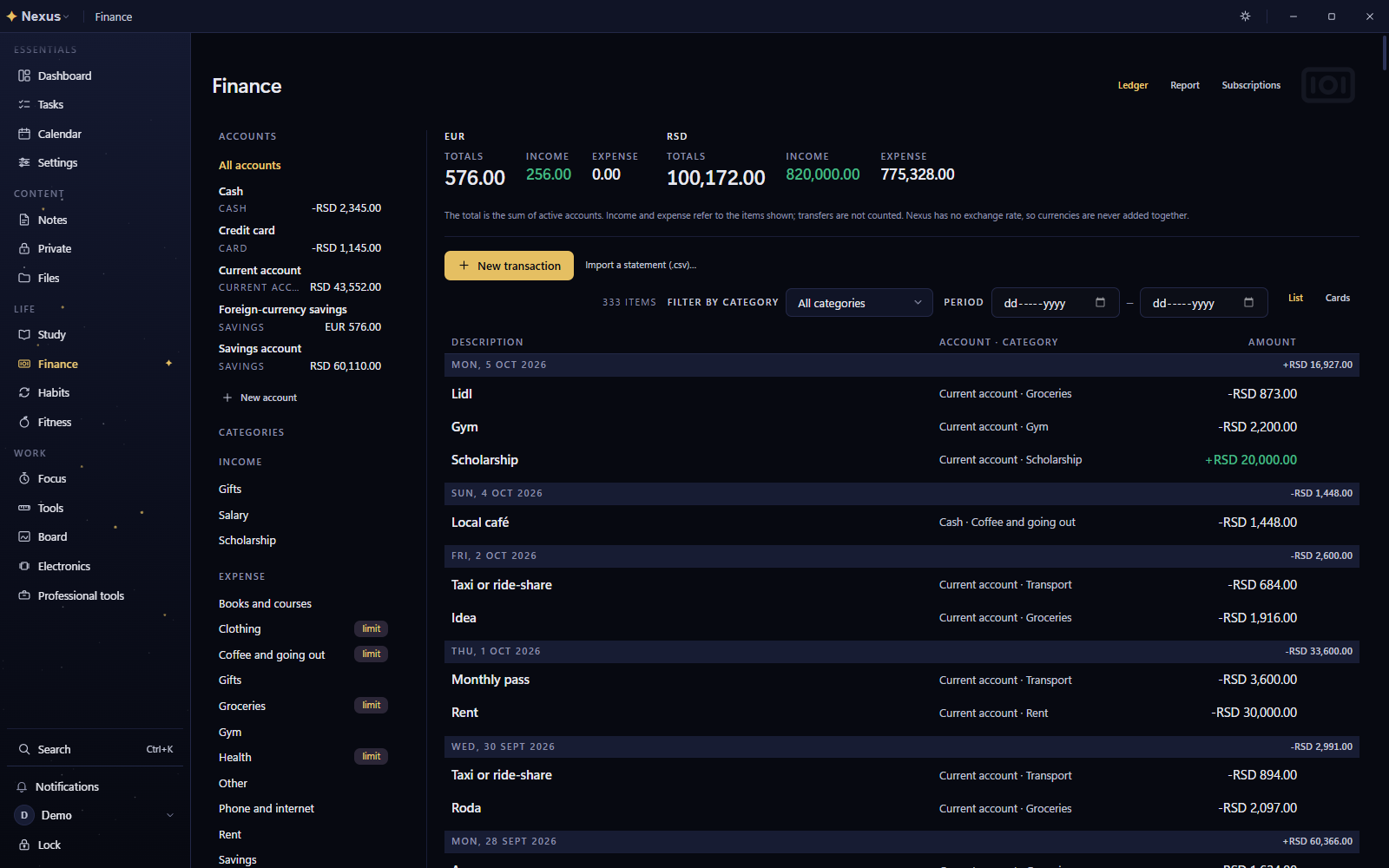
Task: Open the Settings sliders icon
Action: click(24, 162)
